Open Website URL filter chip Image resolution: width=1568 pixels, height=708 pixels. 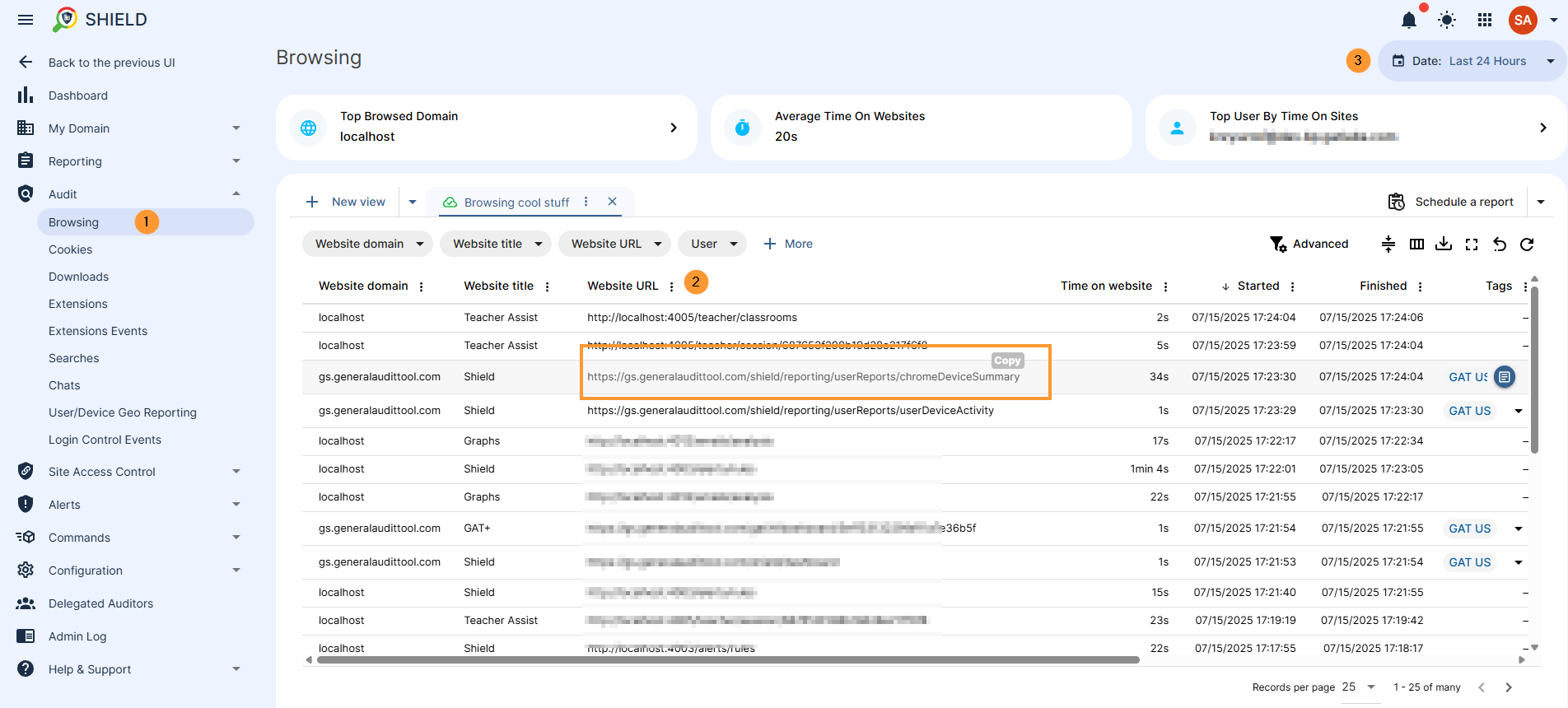pos(615,244)
